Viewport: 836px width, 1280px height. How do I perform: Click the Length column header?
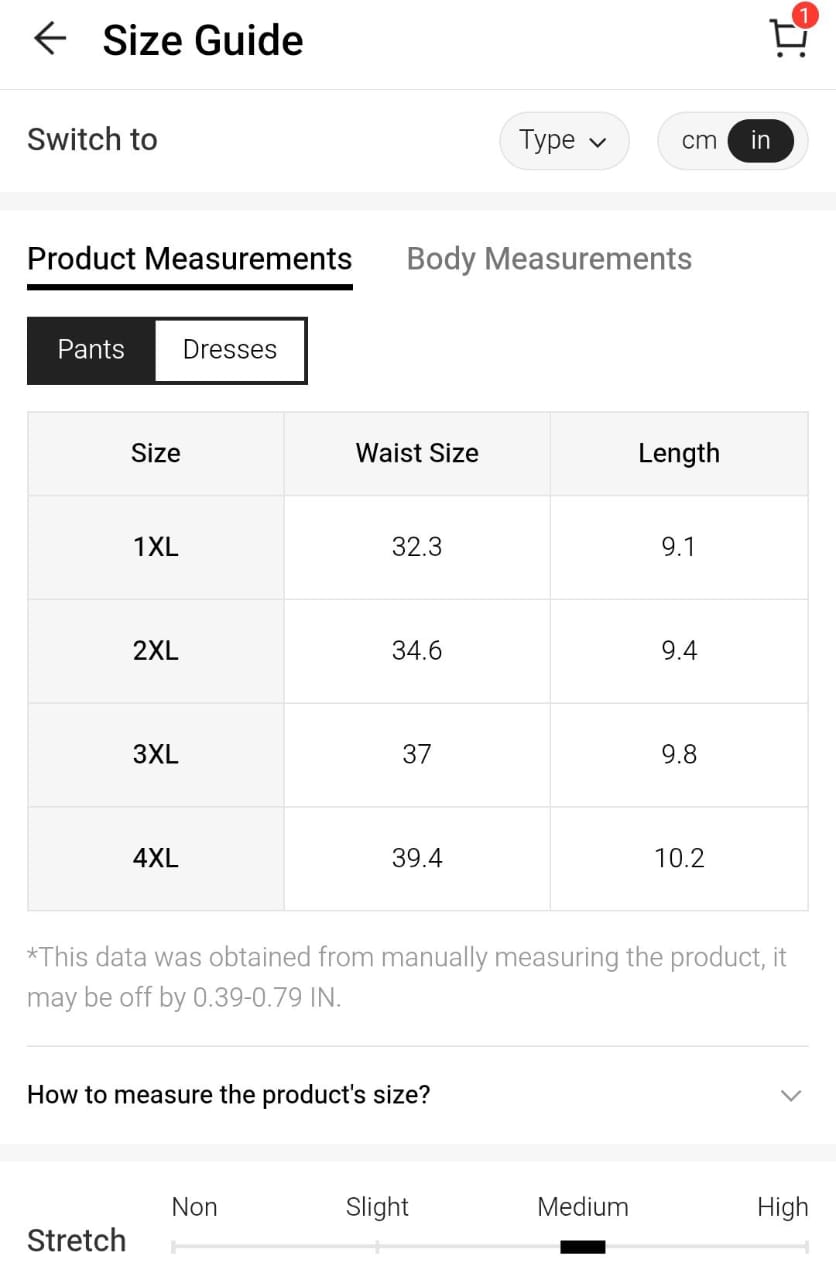[679, 453]
